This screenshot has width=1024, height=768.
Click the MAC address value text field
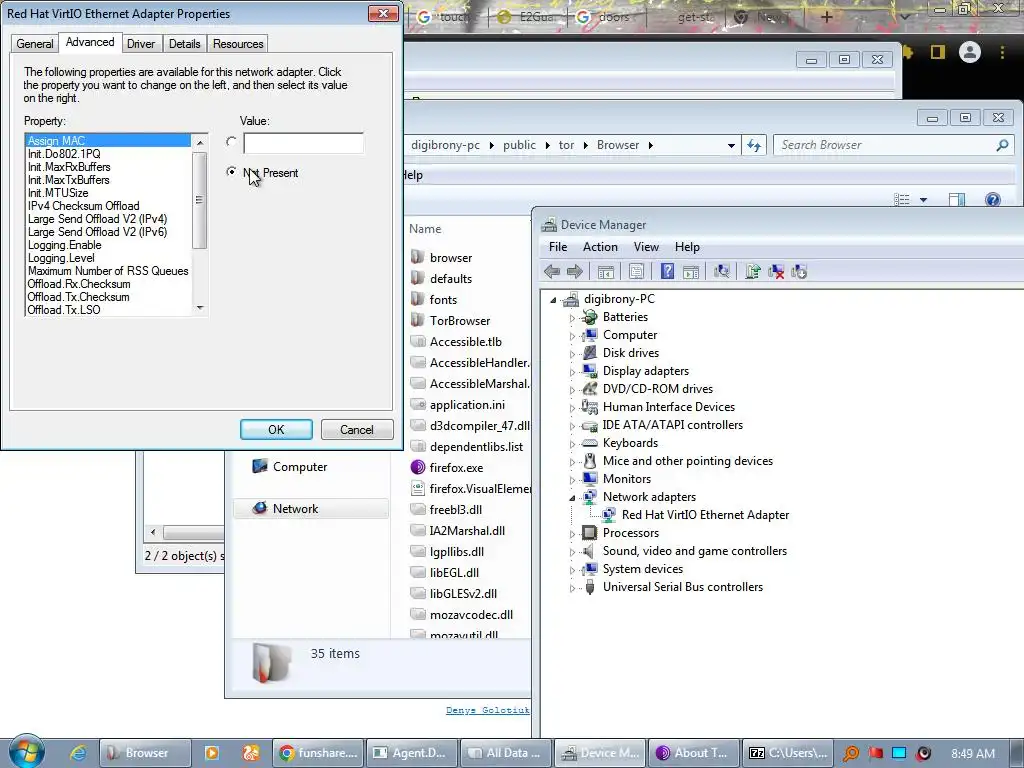point(303,143)
